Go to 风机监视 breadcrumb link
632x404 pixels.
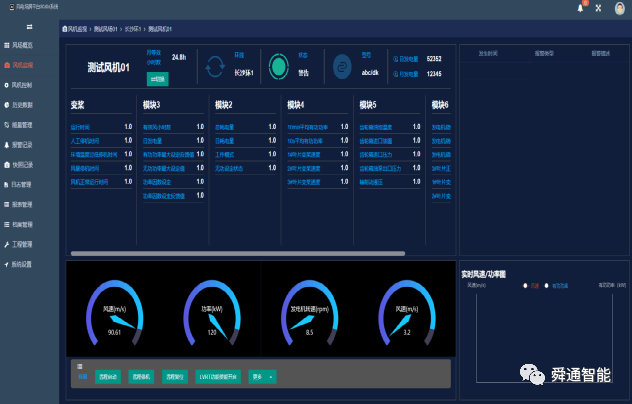click(77, 29)
